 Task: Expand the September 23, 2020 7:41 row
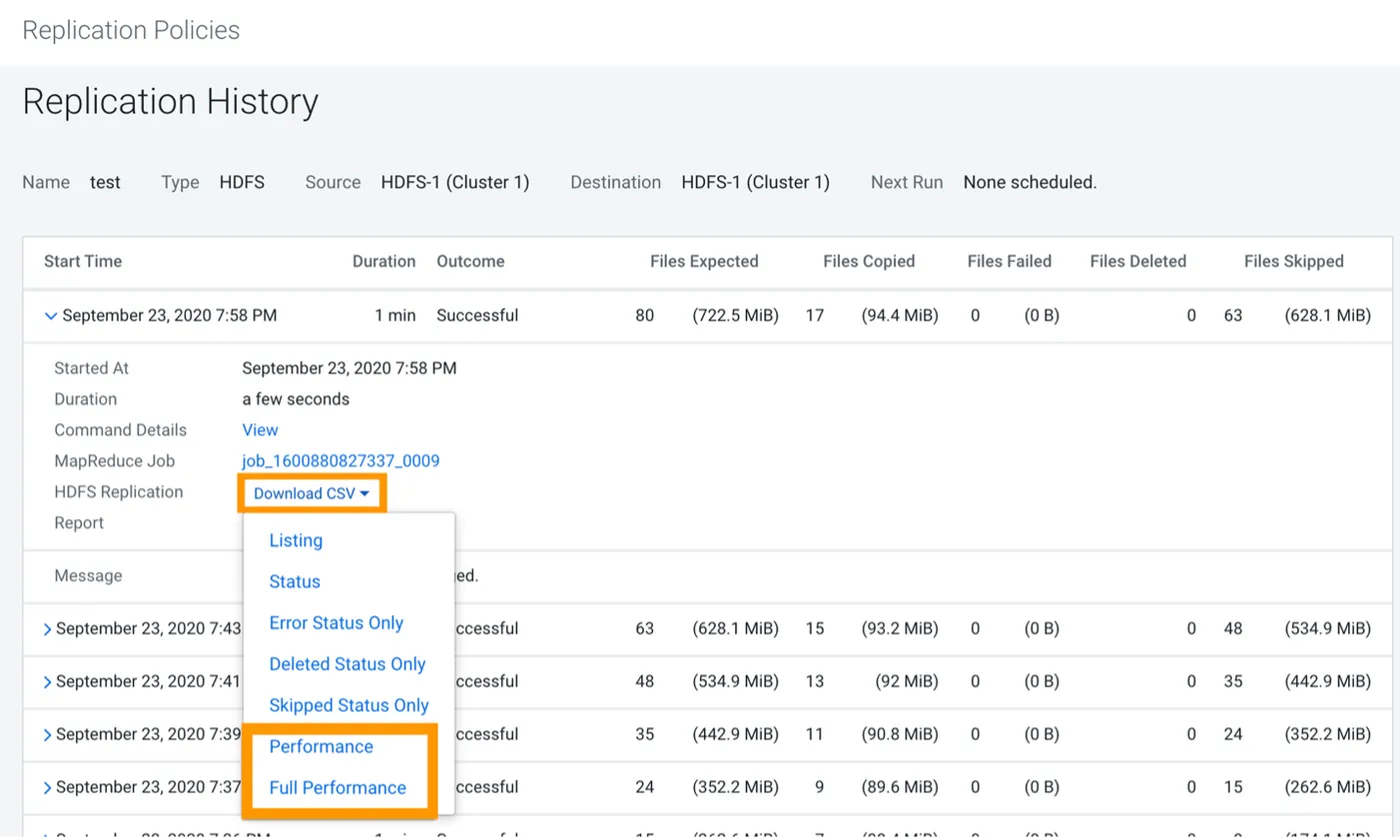click(x=47, y=682)
